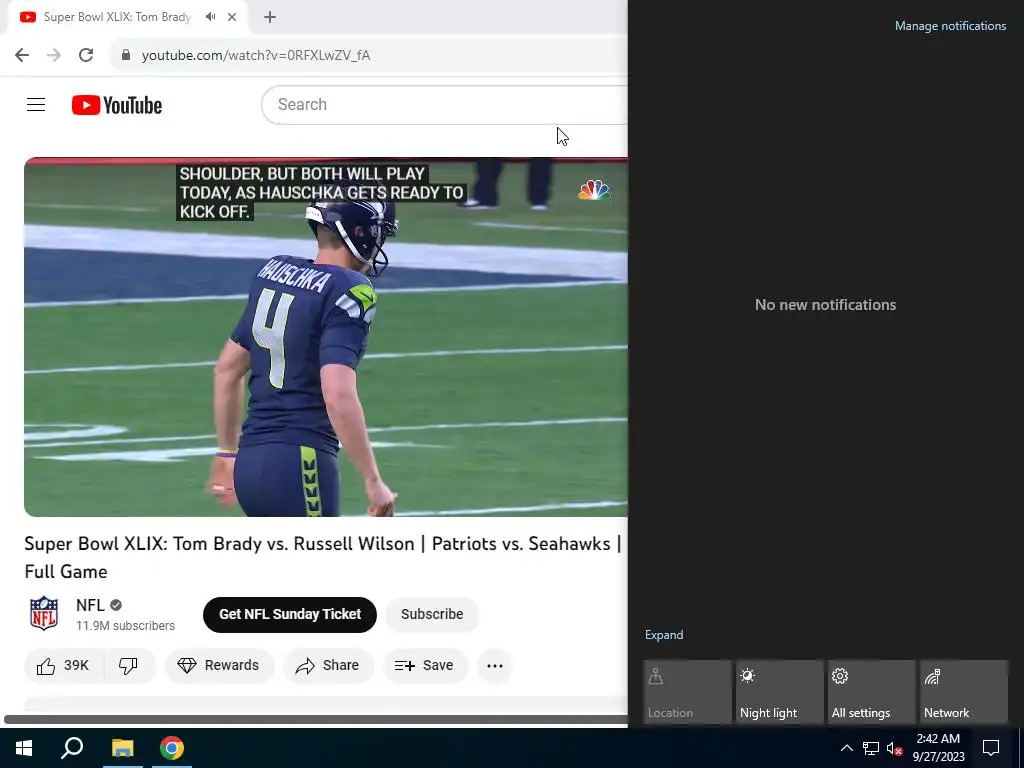Click the verified badge next to NFL
Viewport: 1024px width, 768px height.
click(x=116, y=605)
